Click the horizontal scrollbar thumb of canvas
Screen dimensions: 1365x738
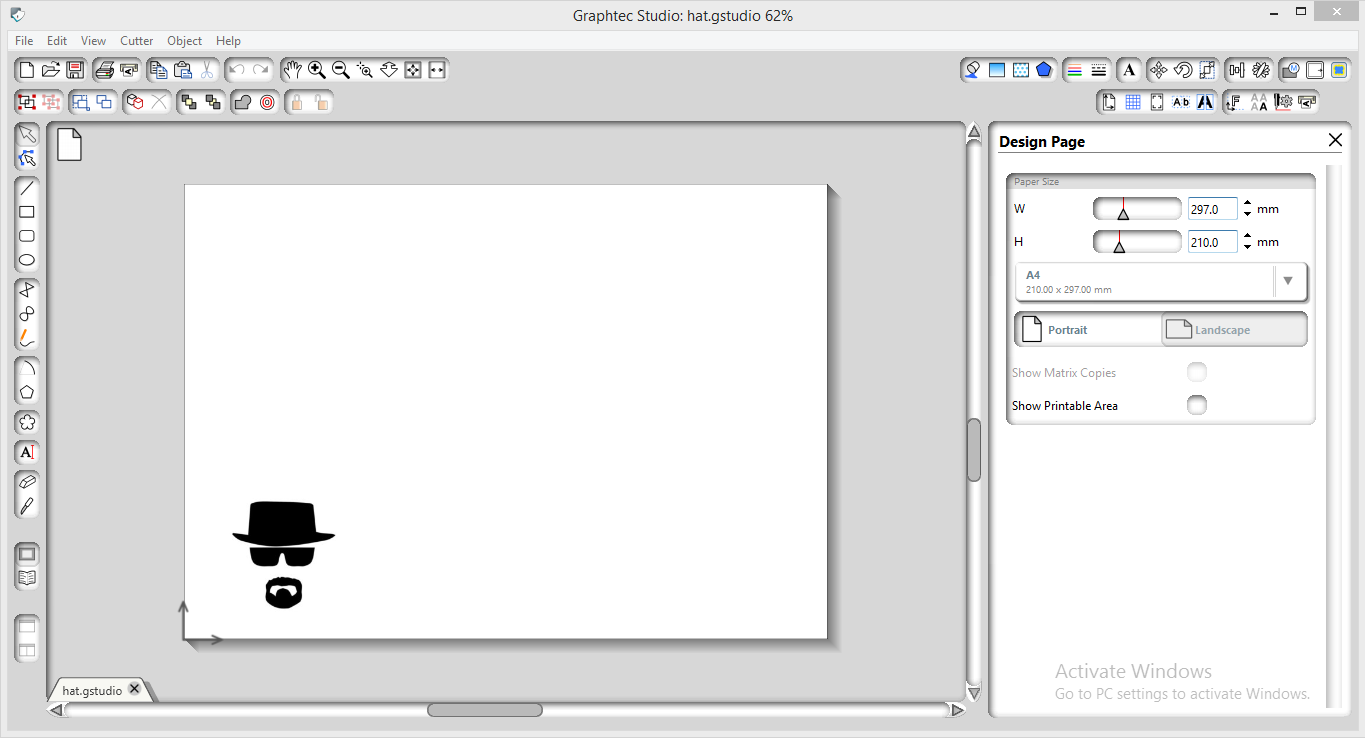485,710
